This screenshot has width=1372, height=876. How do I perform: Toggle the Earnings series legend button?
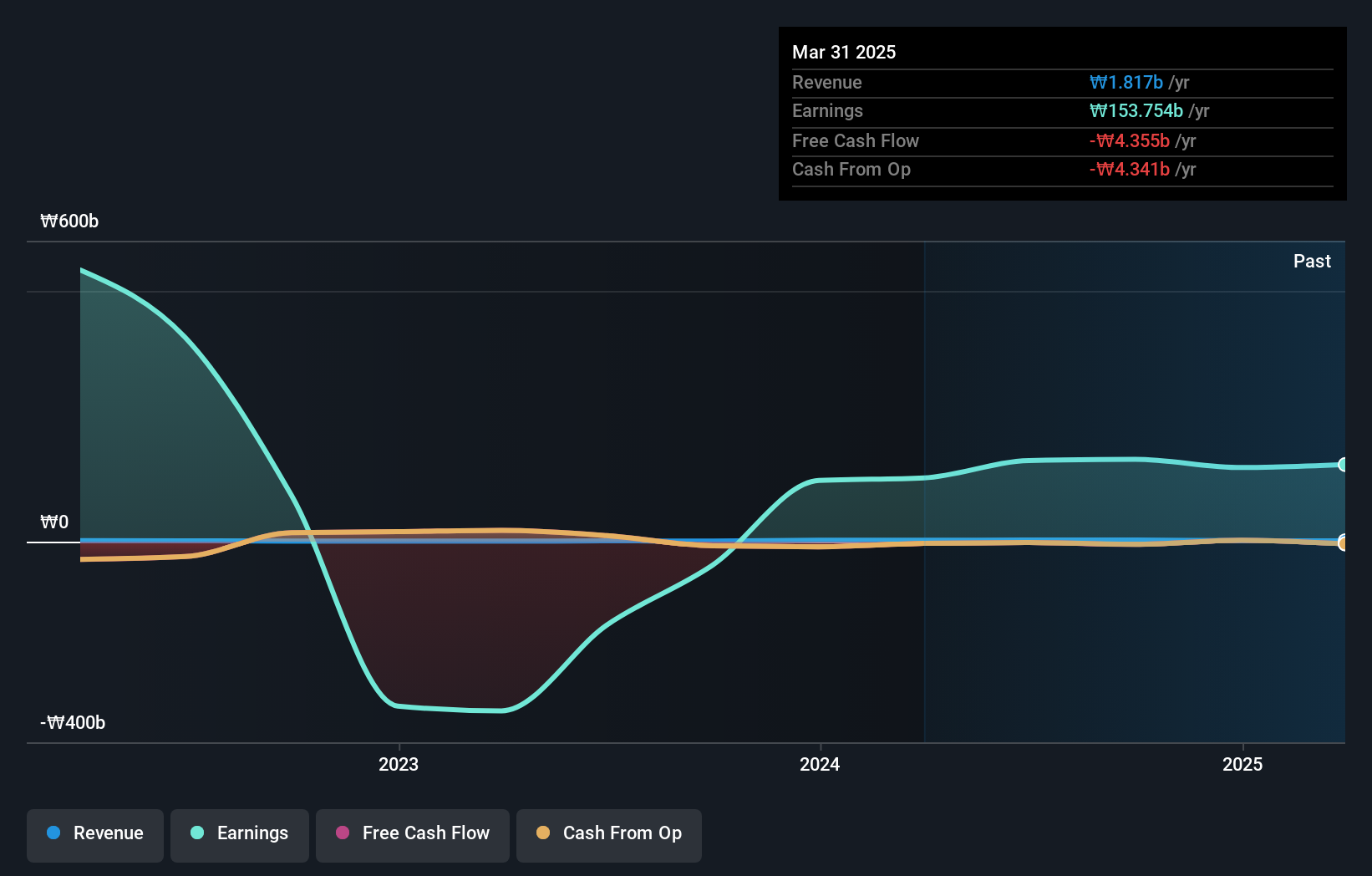click(x=240, y=835)
